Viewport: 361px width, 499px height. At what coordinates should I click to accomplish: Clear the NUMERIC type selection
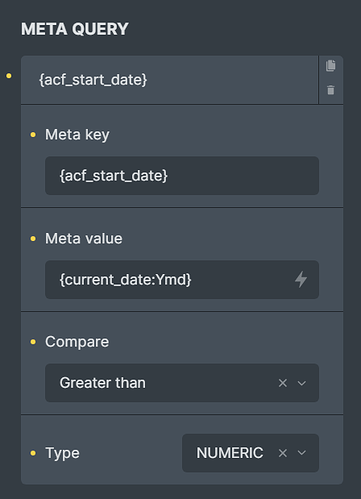pos(283,453)
